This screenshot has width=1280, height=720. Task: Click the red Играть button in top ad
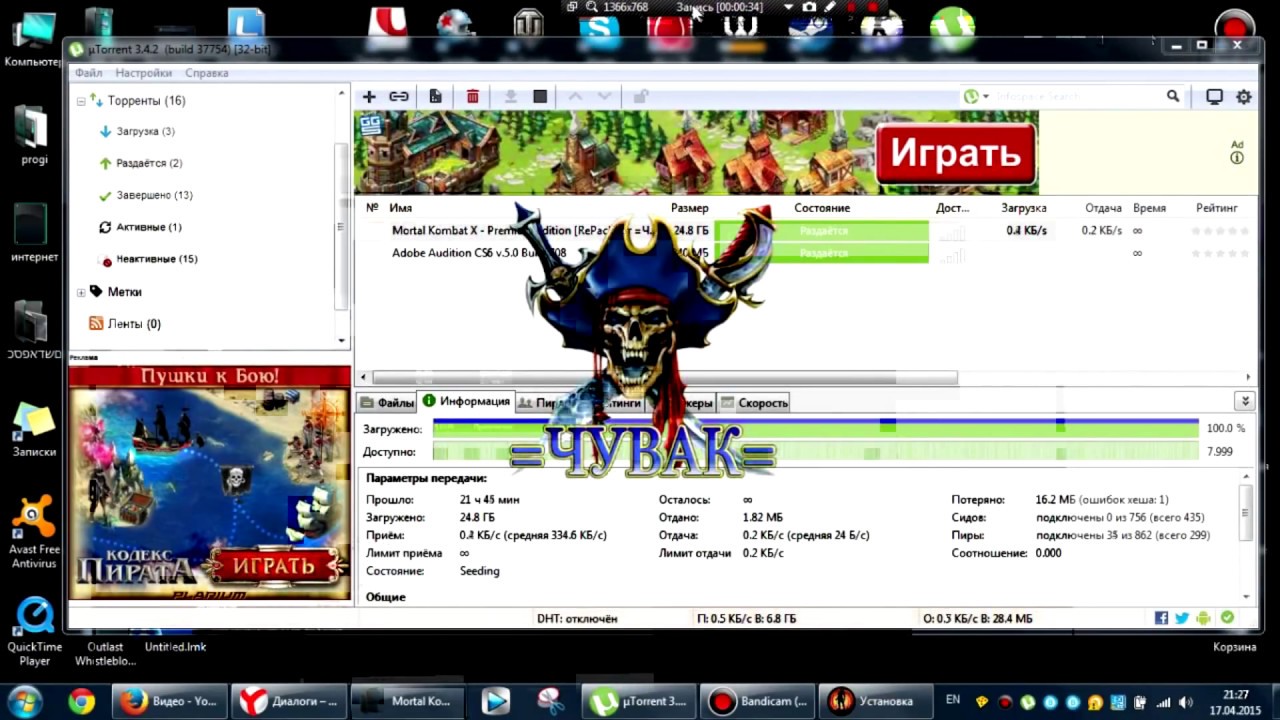click(x=956, y=154)
